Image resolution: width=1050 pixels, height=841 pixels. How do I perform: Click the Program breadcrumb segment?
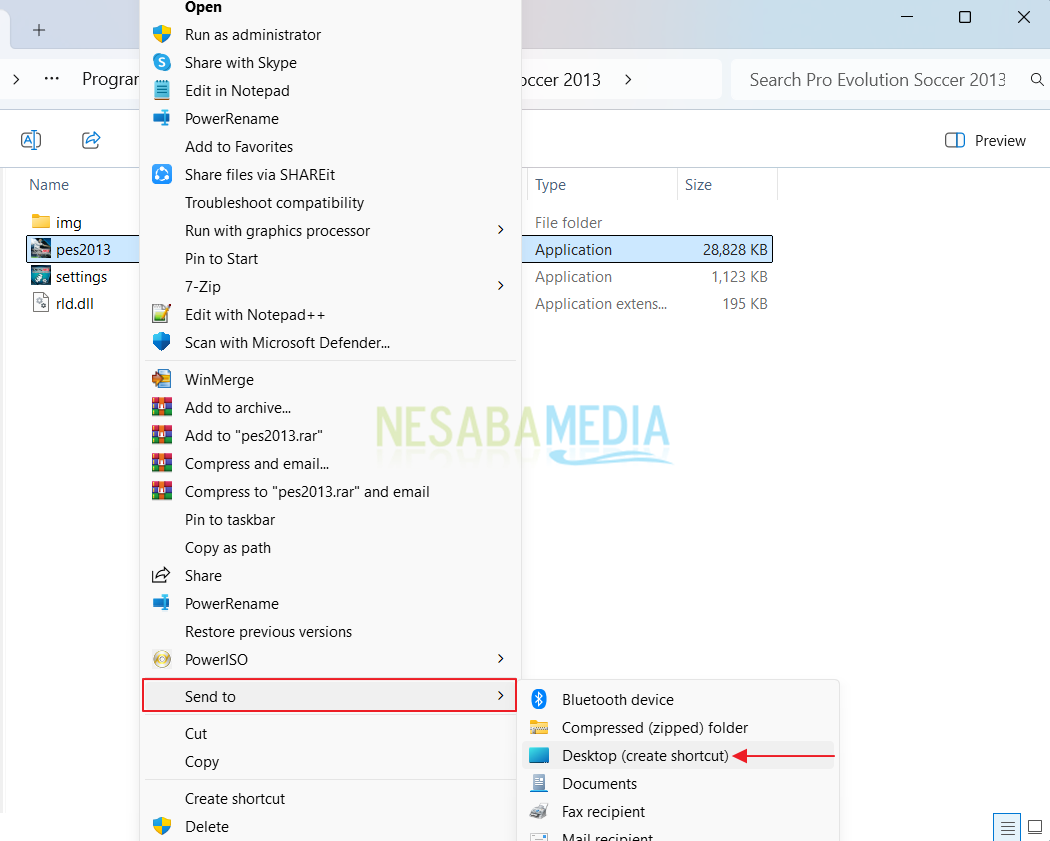(110, 79)
